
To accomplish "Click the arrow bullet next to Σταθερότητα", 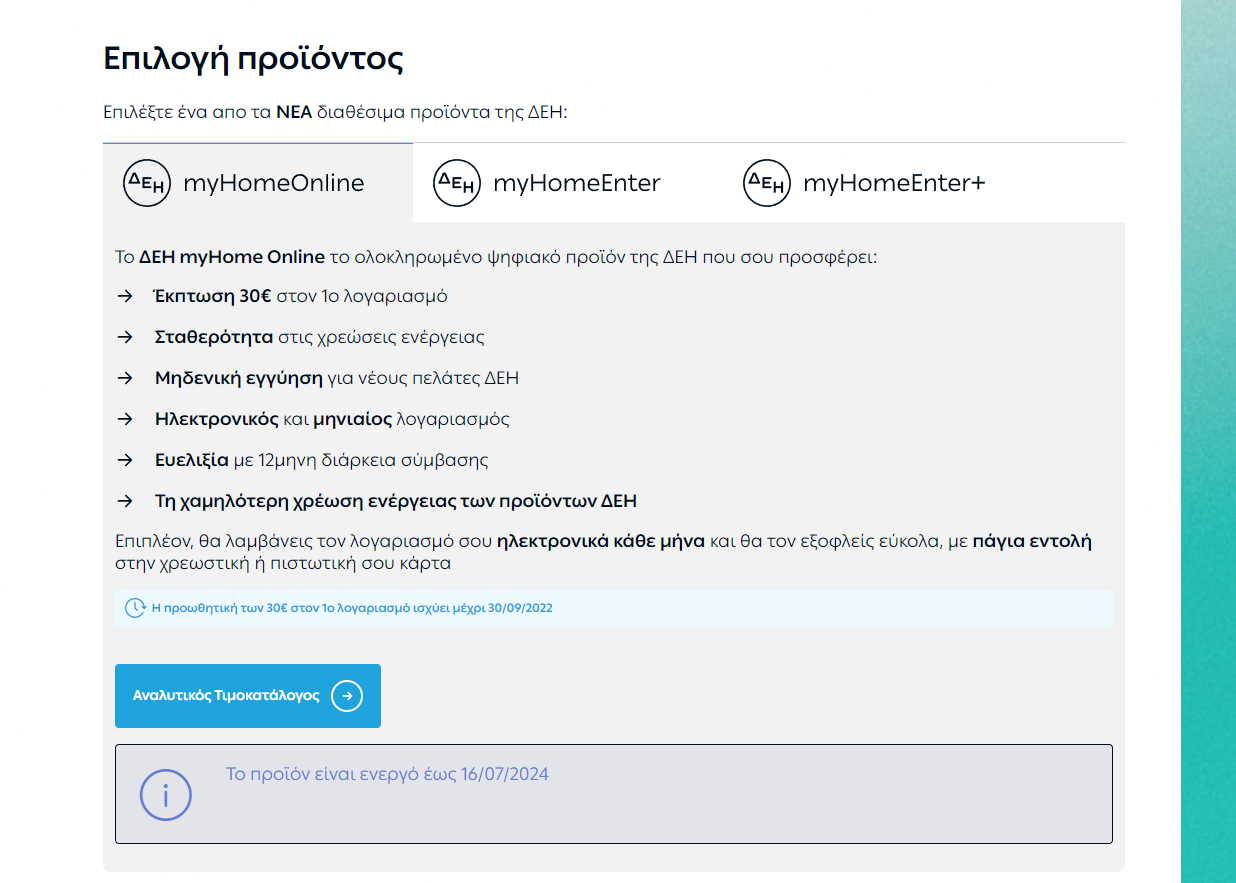I will 125,337.
